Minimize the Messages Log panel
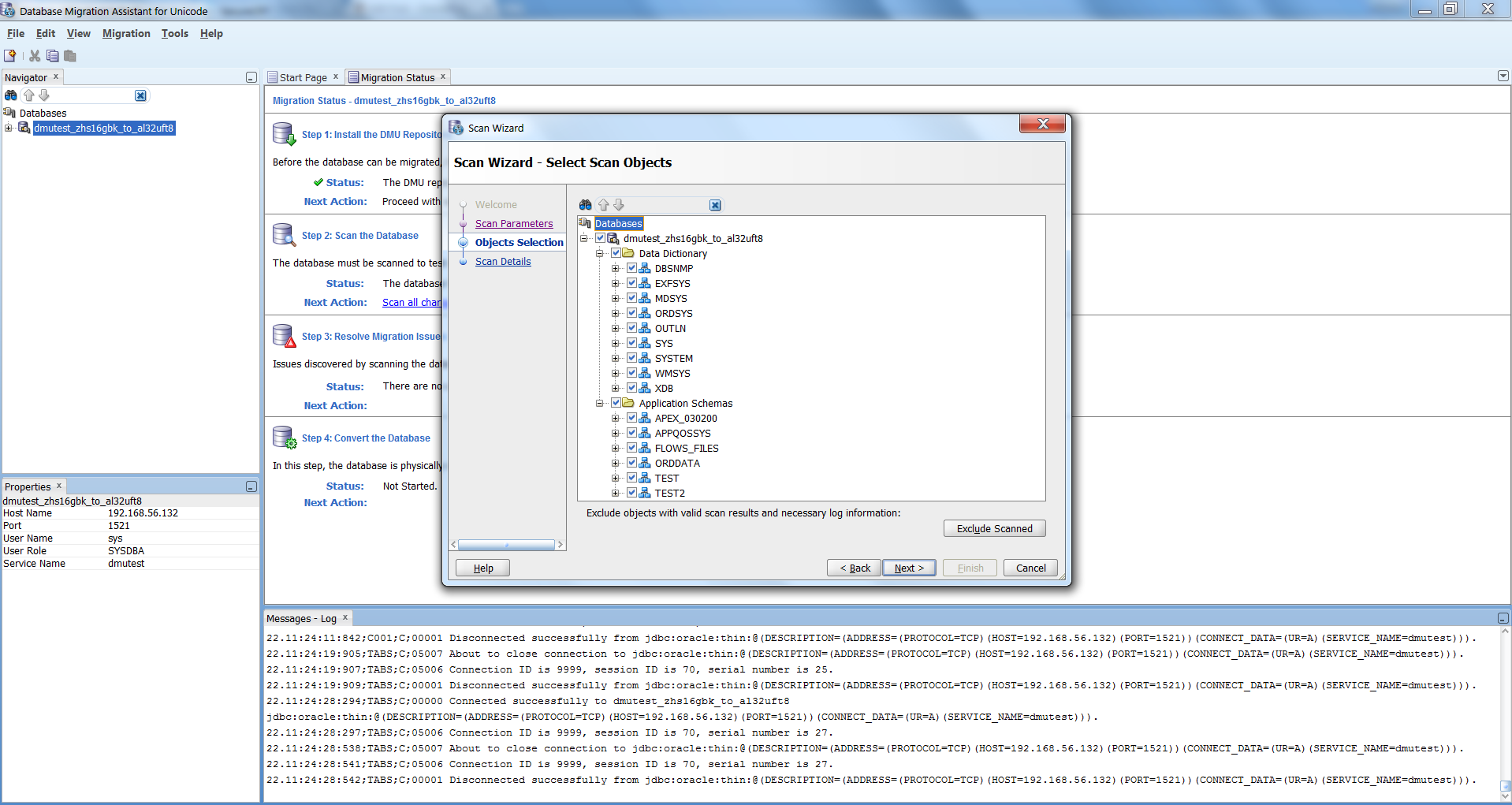Screen dimensions: 1512x805 (x=1503, y=618)
